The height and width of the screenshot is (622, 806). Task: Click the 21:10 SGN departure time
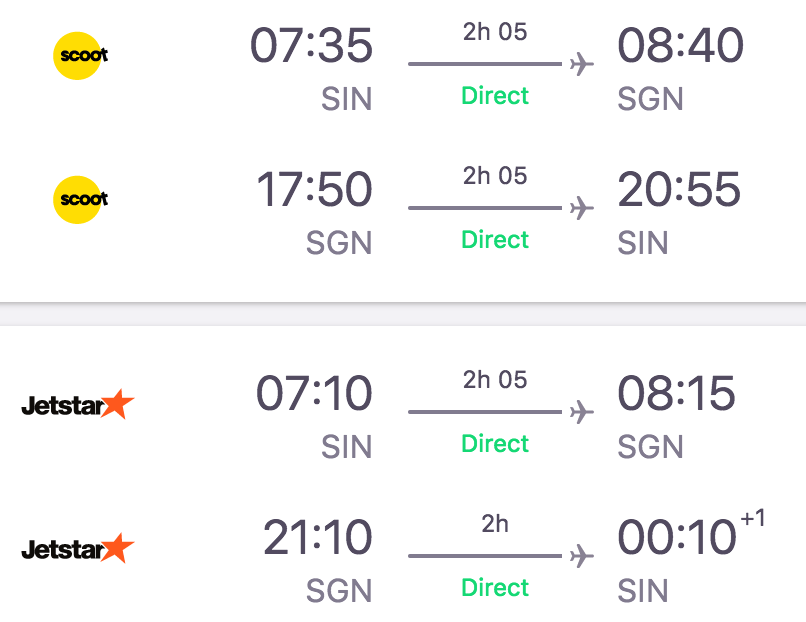coord(317,537)
